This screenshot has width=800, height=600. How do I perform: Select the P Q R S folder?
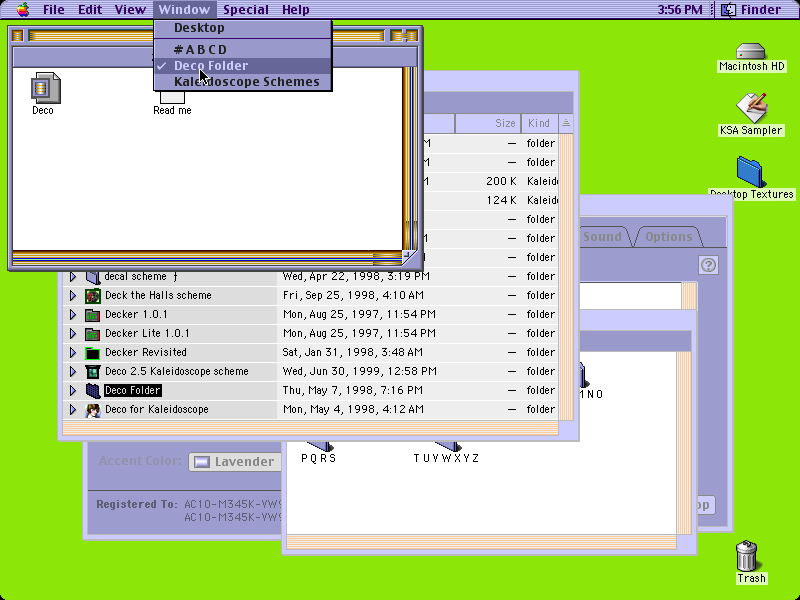(319, 447)
